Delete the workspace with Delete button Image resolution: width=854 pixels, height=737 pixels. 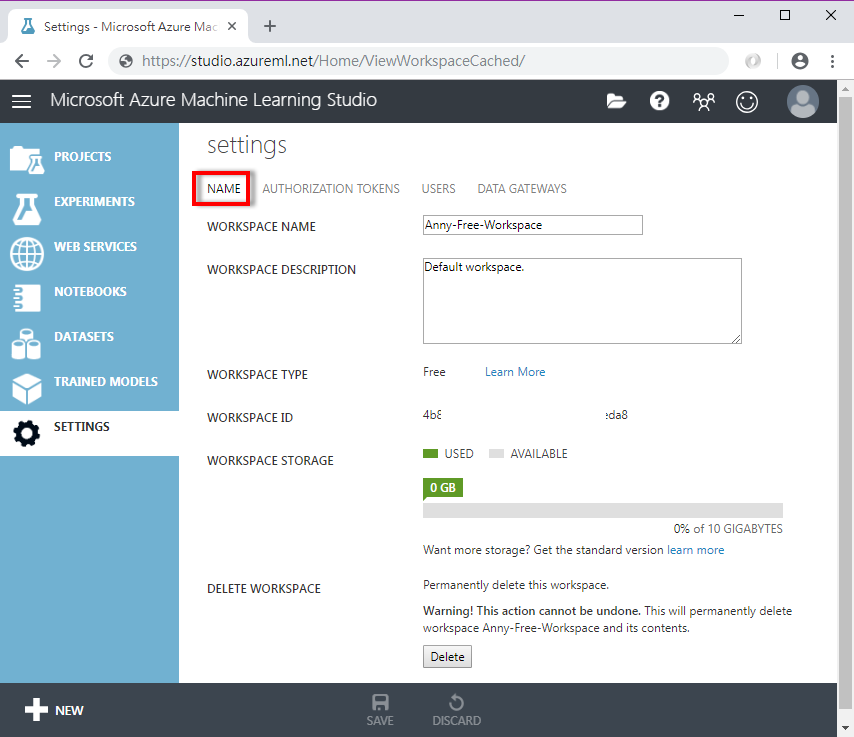click(x=447, y=656)
